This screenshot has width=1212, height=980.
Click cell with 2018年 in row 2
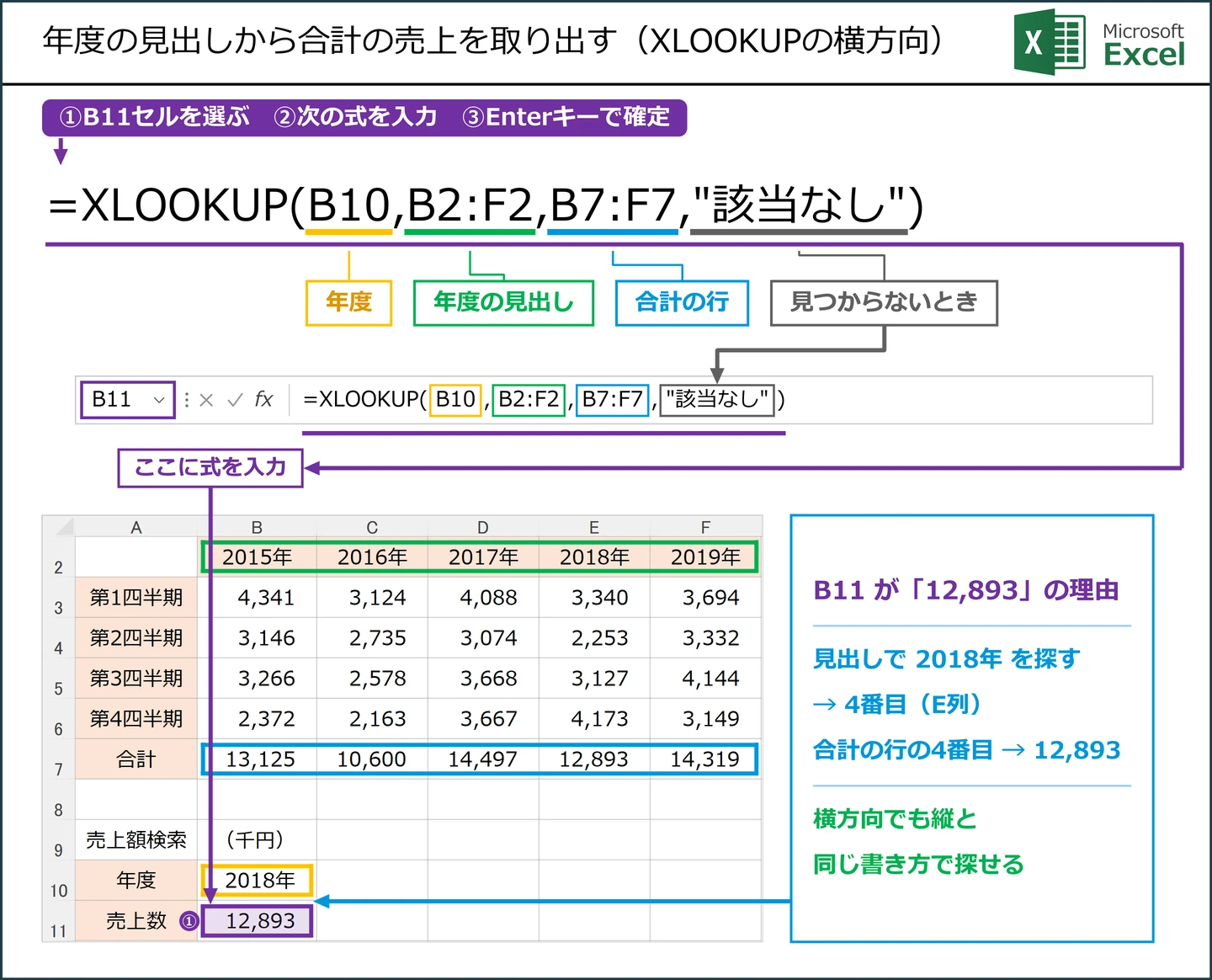(x=594, y=557)
